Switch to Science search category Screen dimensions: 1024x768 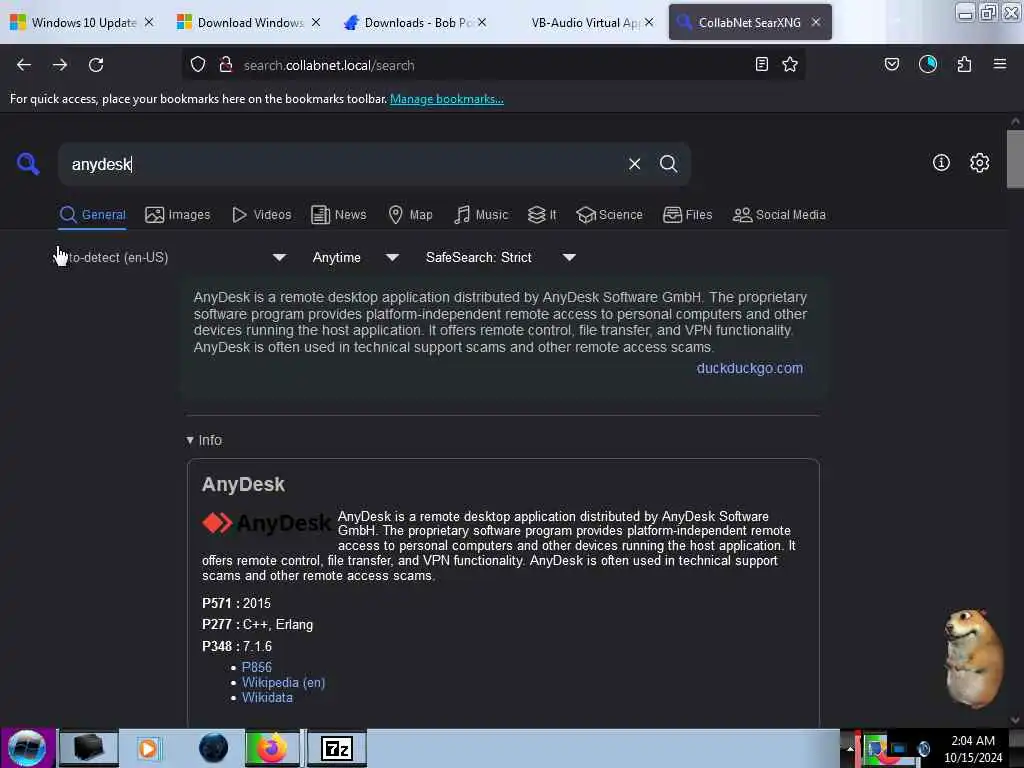[609, 215]
